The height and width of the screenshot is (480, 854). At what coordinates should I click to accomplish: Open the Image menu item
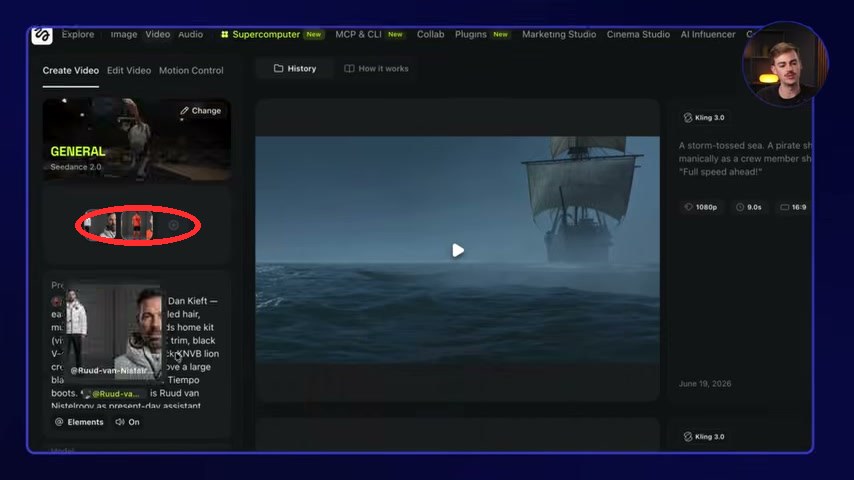(x=124, y=34)
